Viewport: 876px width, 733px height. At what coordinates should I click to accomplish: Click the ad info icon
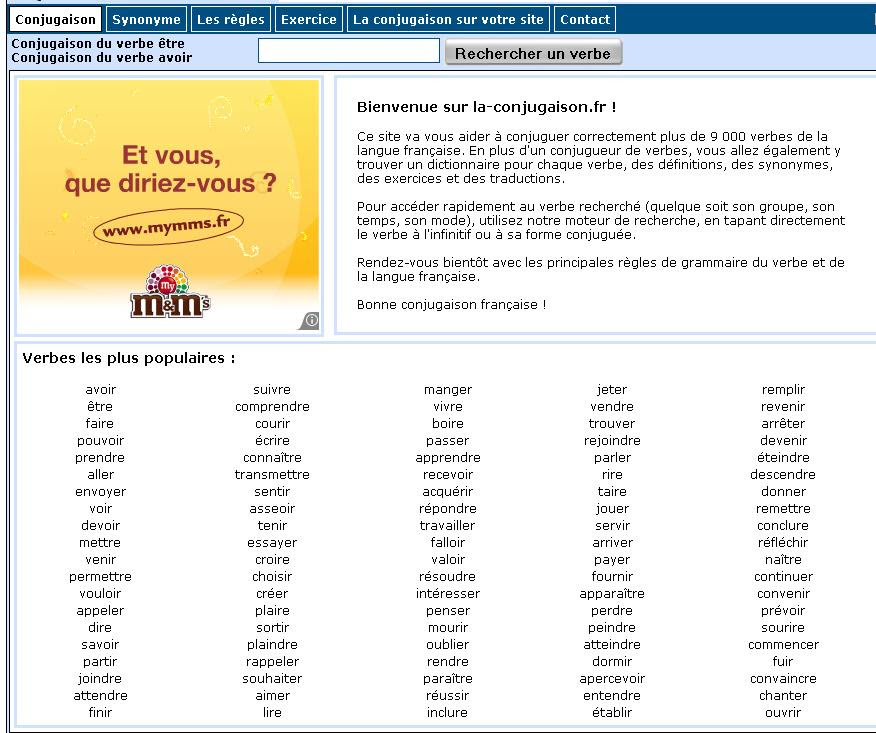(311, 320)
